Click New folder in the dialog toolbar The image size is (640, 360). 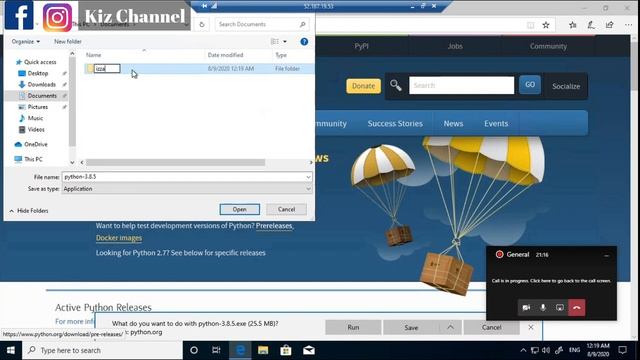[68, 42]
